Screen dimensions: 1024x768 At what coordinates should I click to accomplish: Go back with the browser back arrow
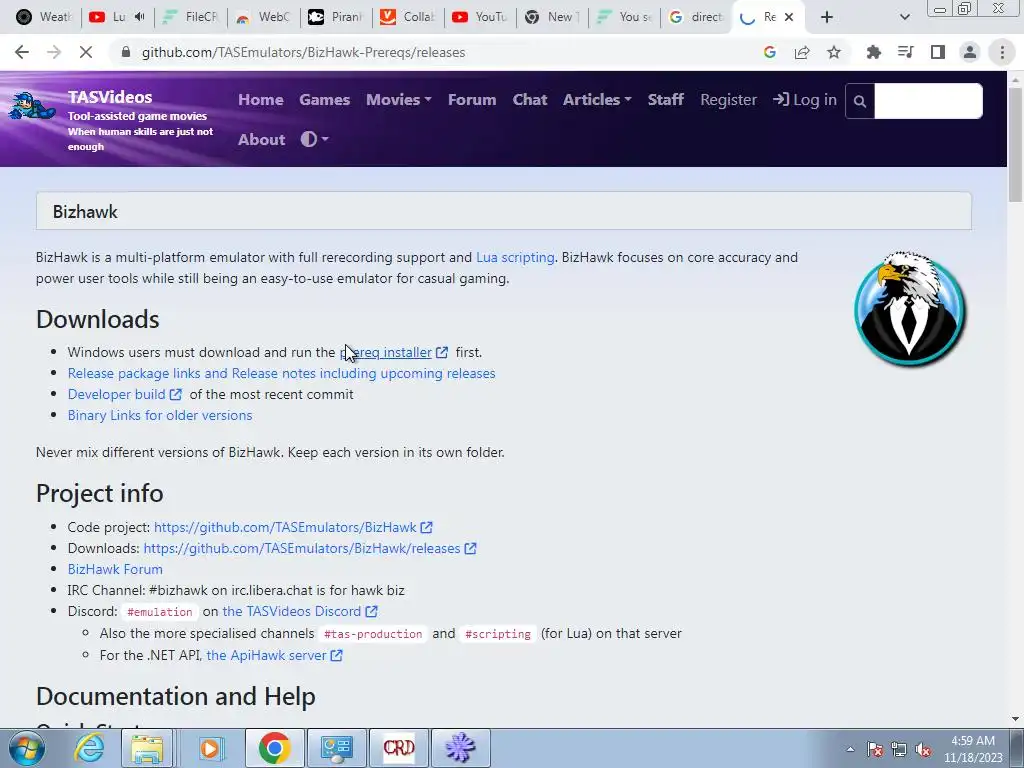(x=22, y=52)
